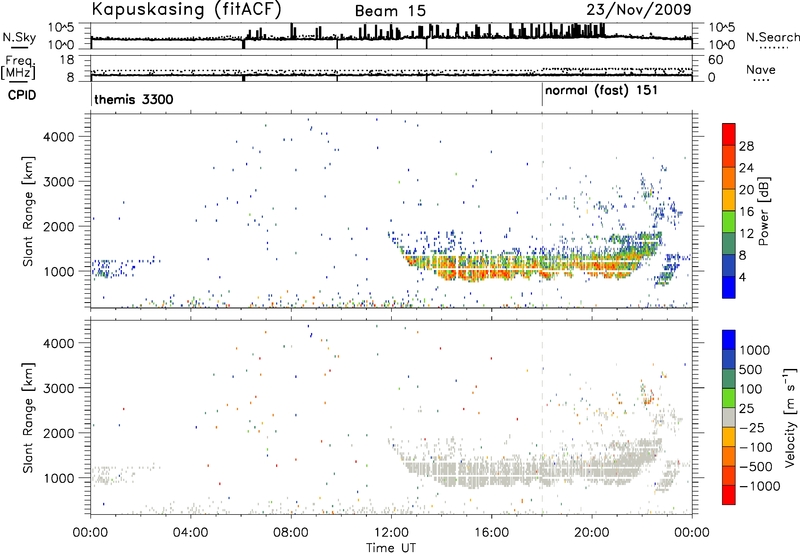Click the blue top of the Velocity color bar
Image resolution: width=800 pixels, height=554 pixels.
729,340
